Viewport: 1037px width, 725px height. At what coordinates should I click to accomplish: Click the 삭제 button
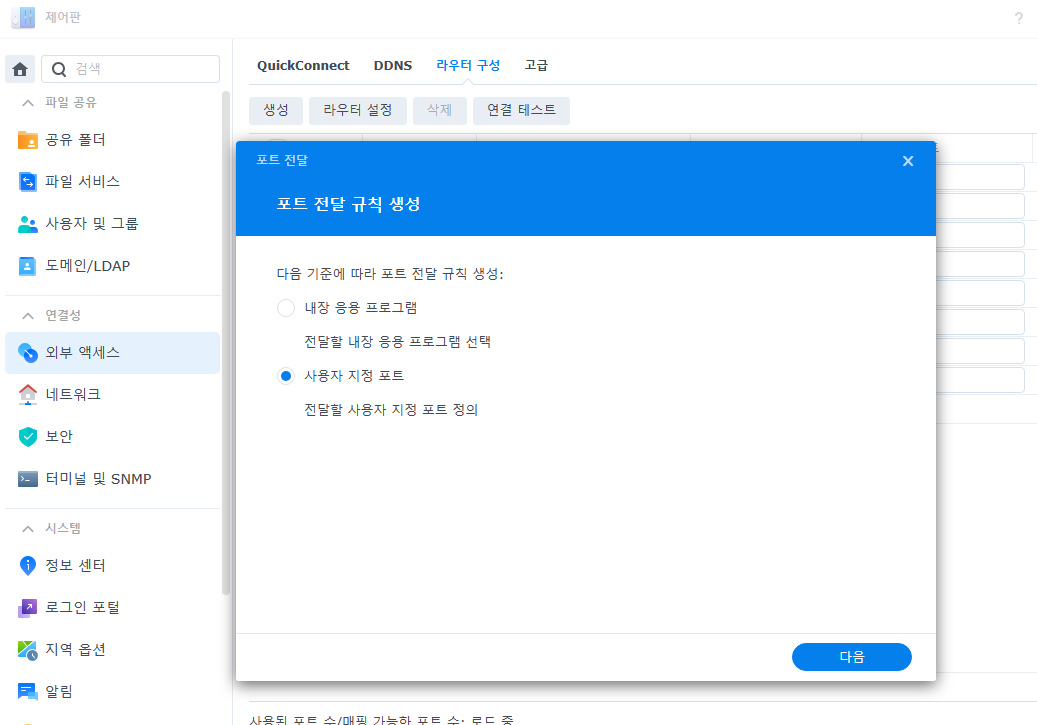440,110
